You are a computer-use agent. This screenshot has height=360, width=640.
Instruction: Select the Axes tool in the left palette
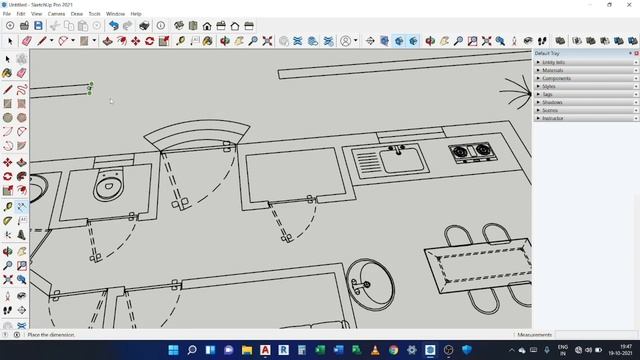[x=7, y=235]
